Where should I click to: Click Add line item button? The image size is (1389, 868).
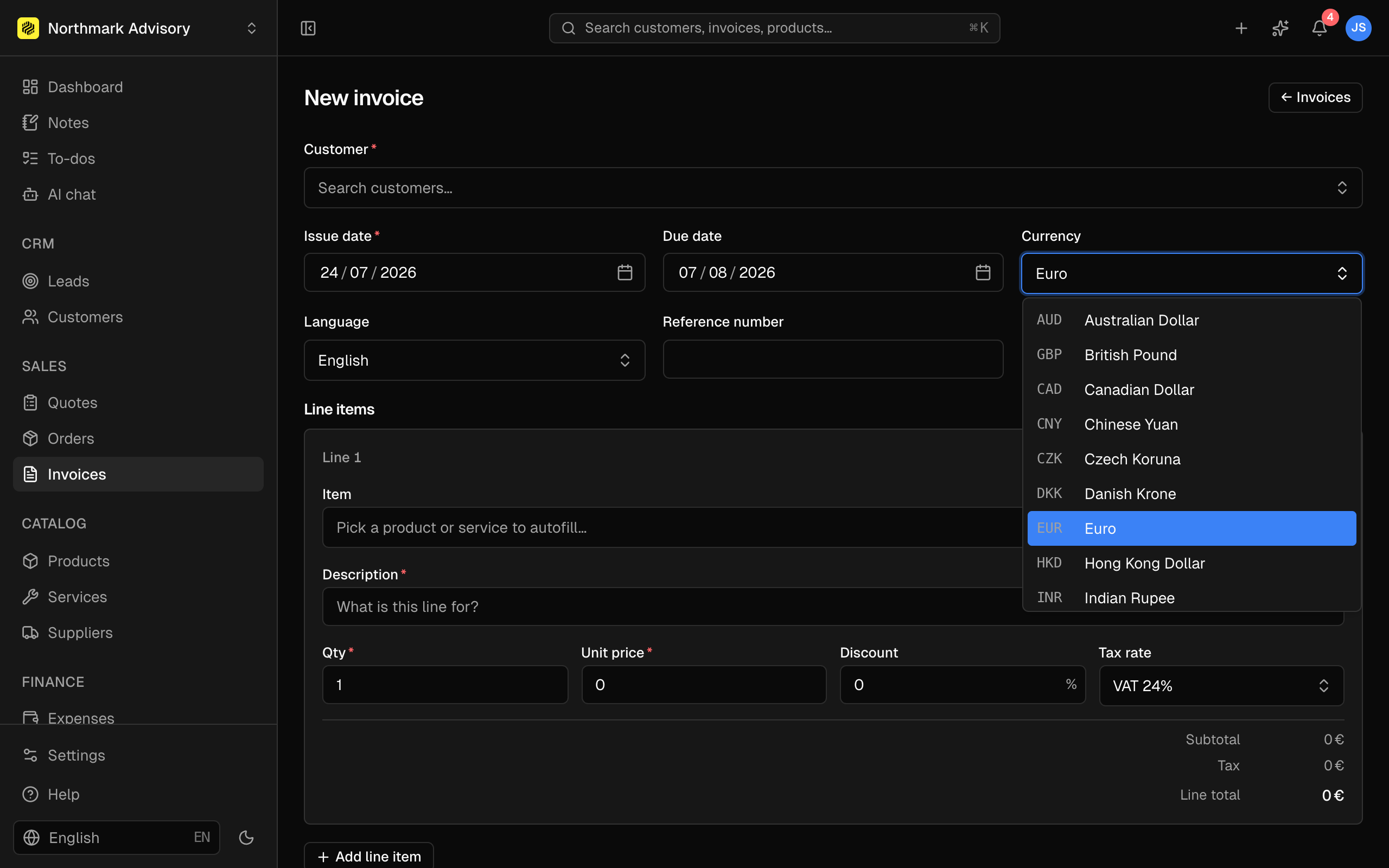coord(368,856)
